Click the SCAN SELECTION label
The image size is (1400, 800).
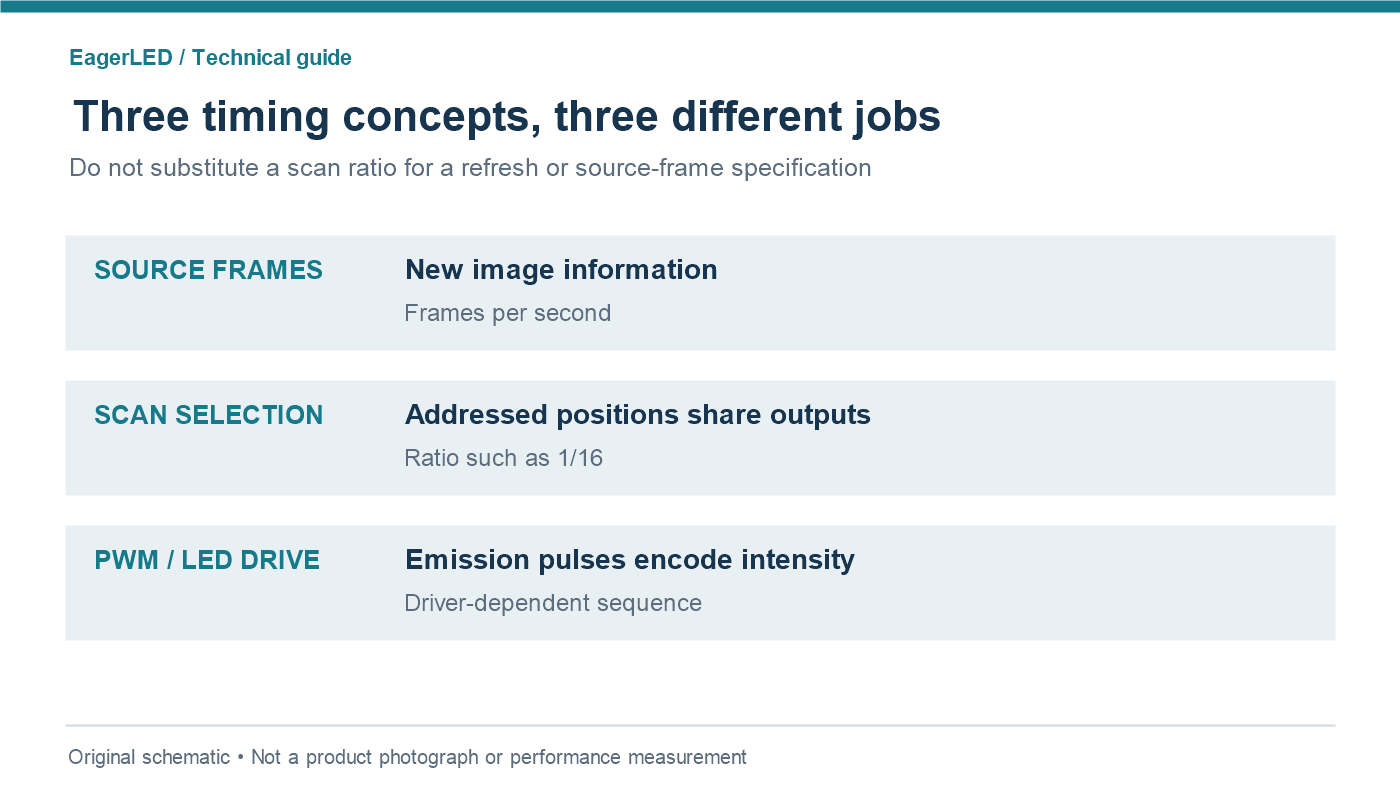coord(208,415)
